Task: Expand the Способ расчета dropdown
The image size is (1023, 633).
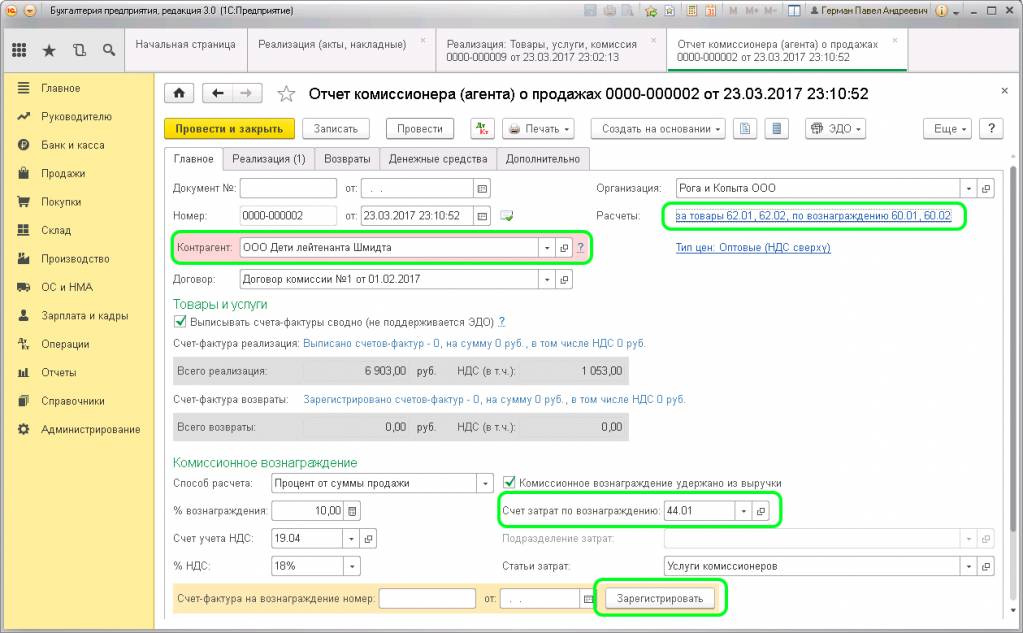Action: (x=485, y=484)
